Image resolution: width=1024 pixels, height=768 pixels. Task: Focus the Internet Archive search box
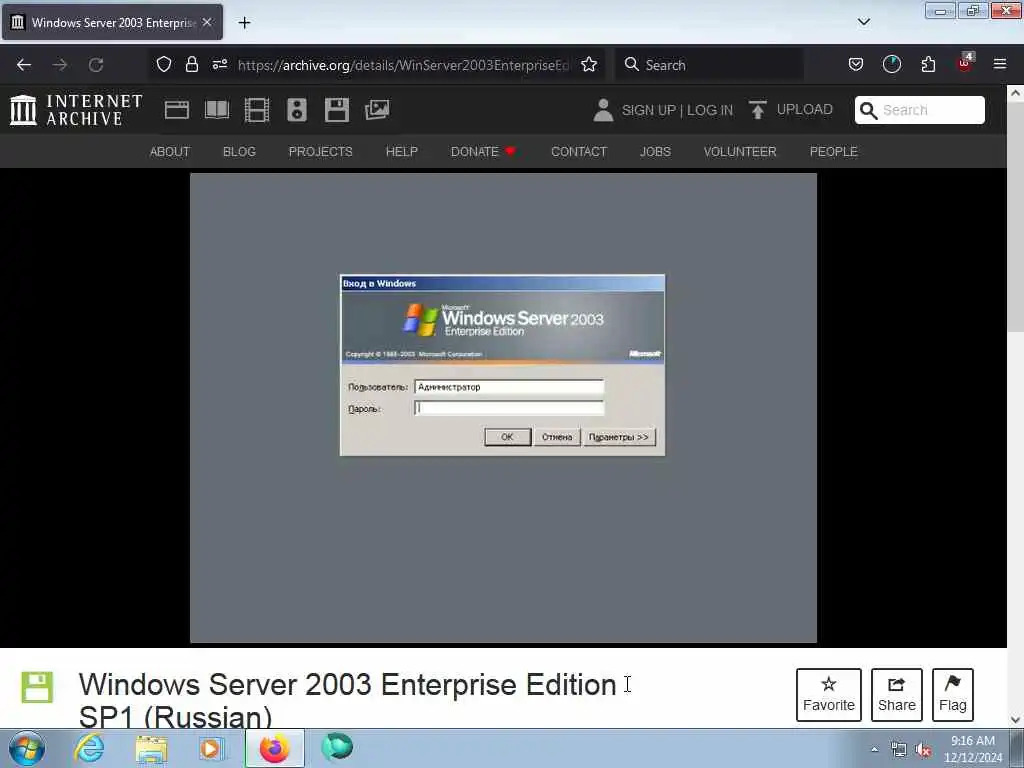coord(920,110)
